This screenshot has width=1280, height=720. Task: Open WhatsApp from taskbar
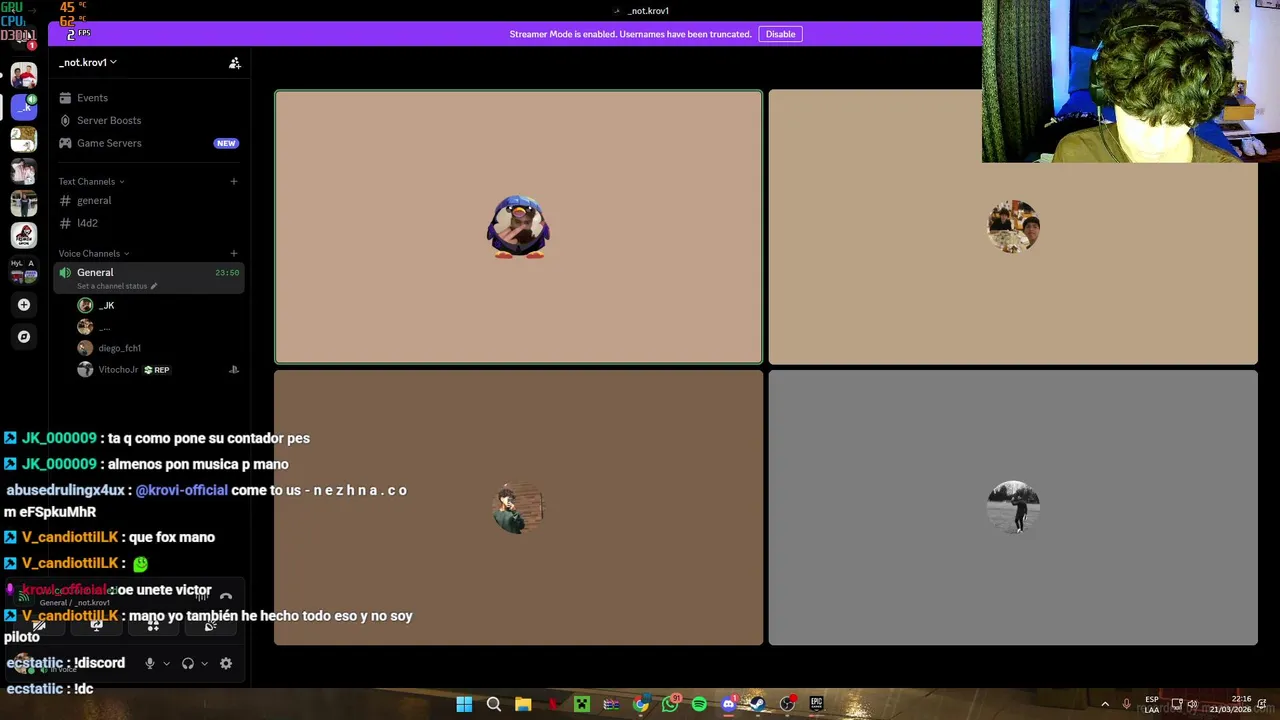click(x=670, y=704)
